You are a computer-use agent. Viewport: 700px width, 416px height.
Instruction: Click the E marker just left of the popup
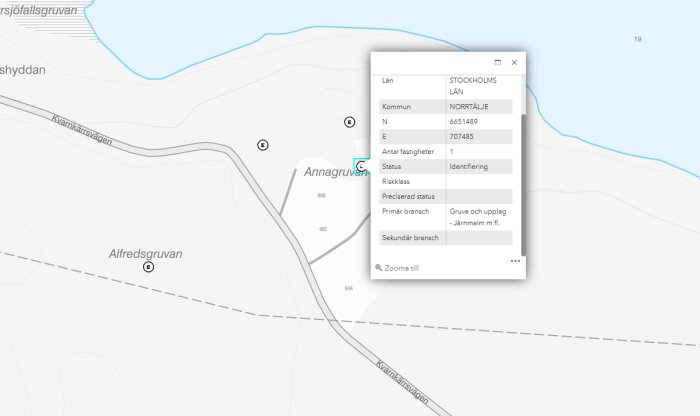(350, 122)
